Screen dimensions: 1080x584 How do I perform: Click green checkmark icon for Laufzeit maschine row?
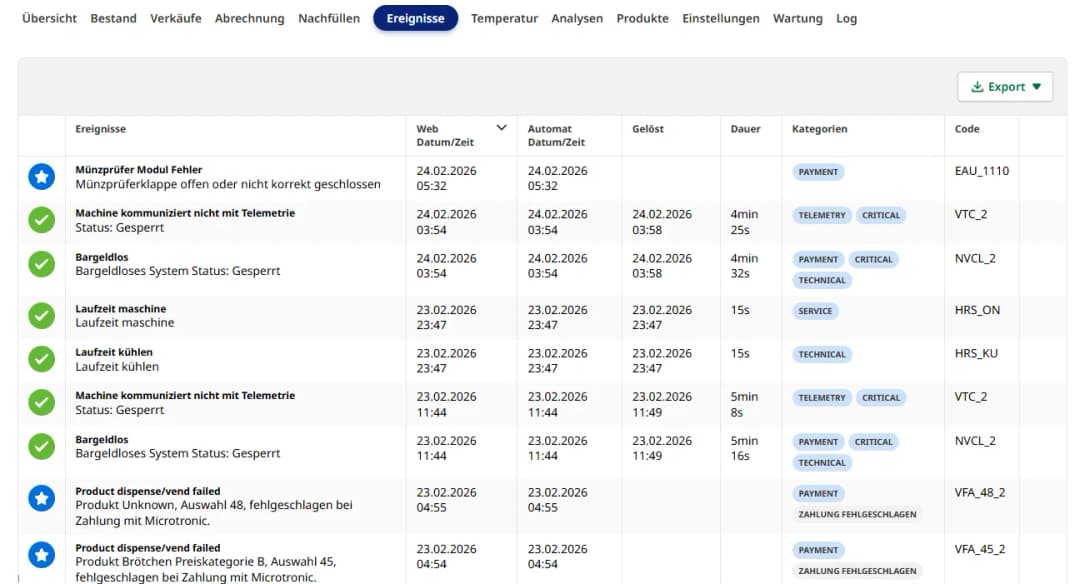point(41,316)
